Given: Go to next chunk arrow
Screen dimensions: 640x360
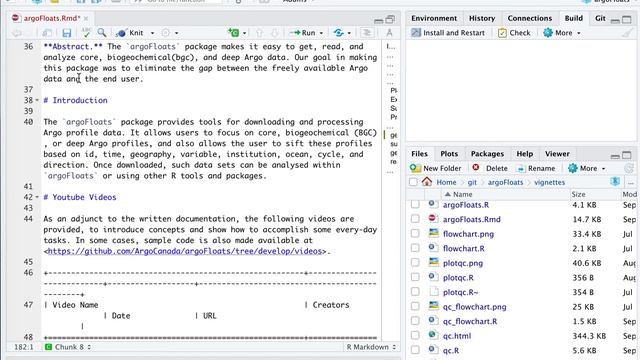Looking at the screenshot, I should [x=275, y=33].
